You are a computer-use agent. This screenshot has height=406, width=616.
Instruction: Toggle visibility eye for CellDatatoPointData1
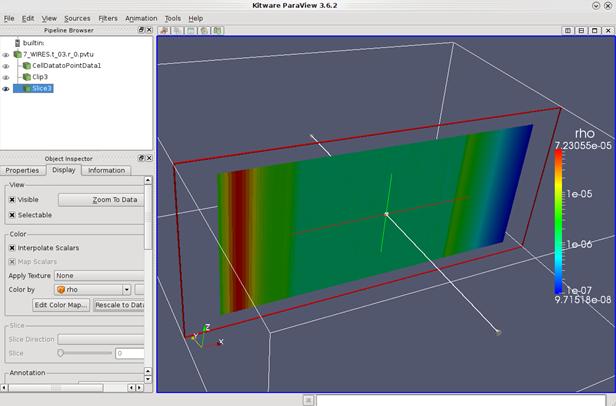point(6,66)
